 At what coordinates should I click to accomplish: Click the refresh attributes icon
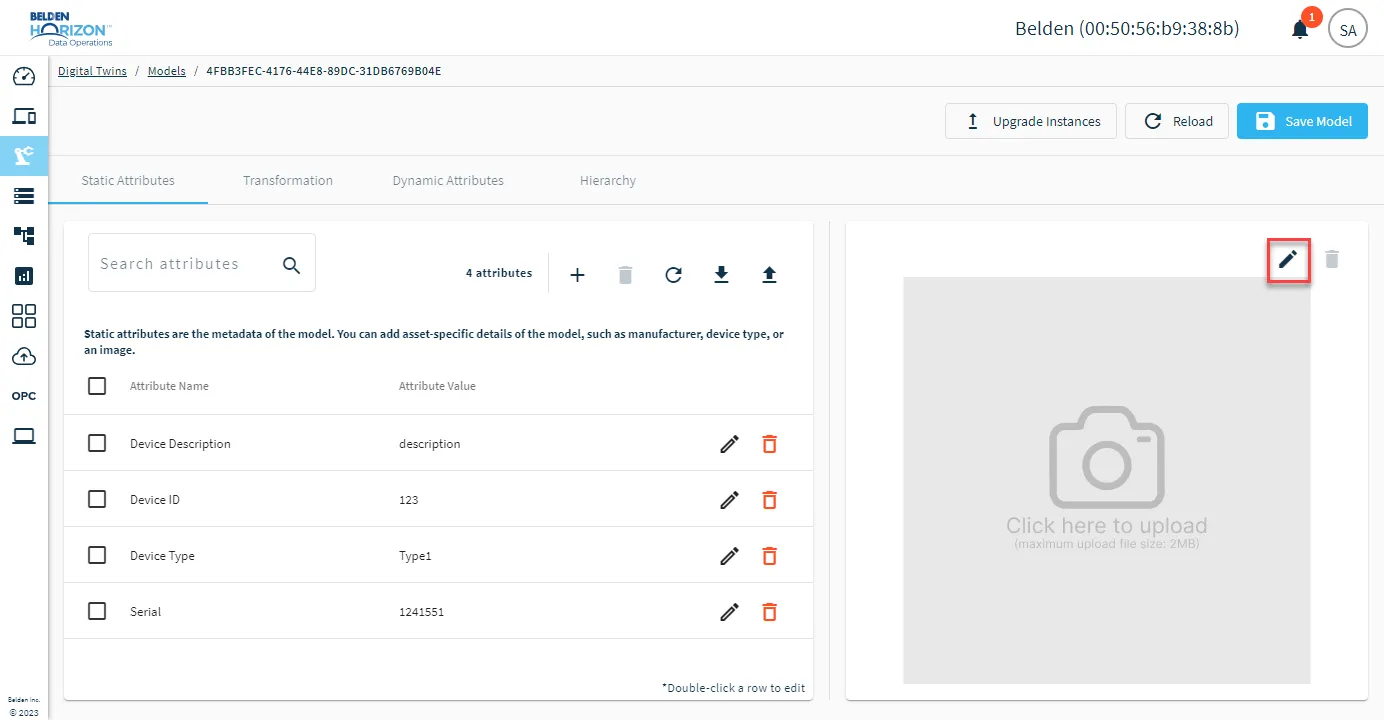tap(674, 275)
